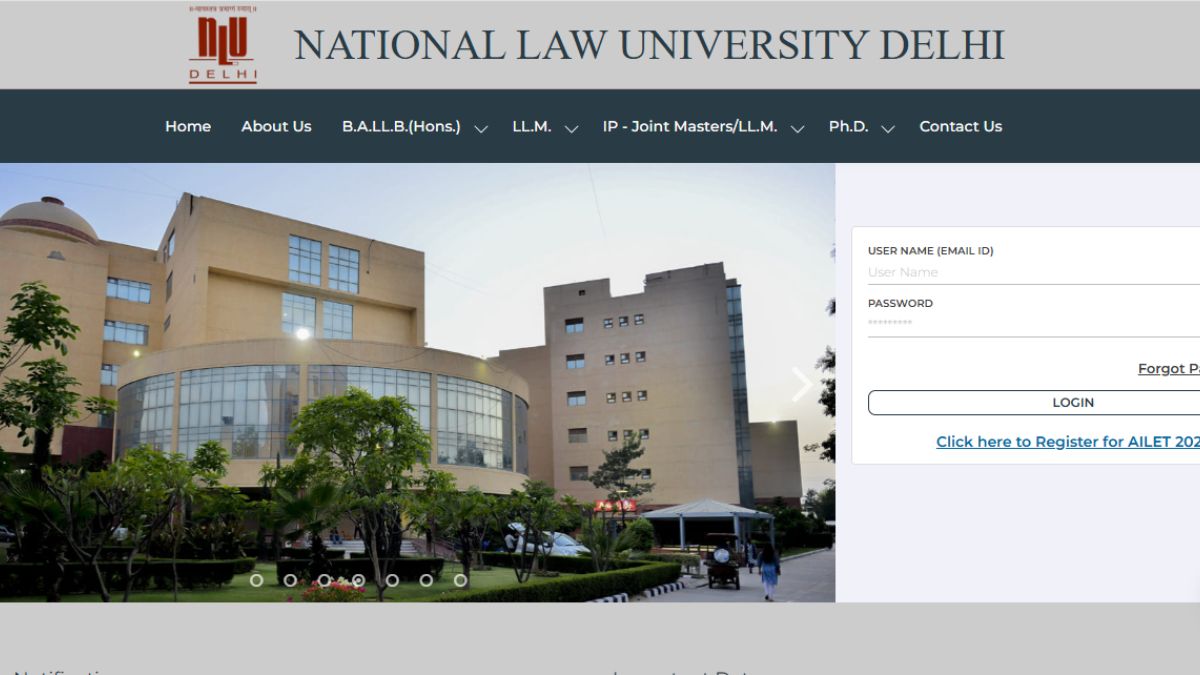
Task: Open the LL.M. menu
Action: point(531,126)
